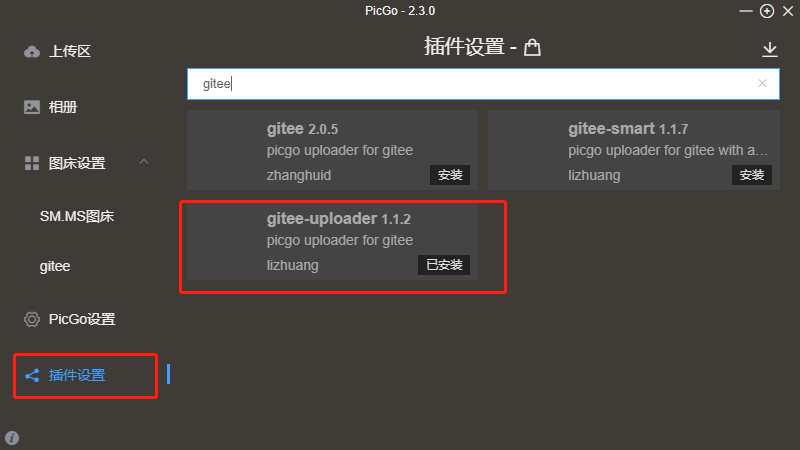Click the grid icon for 图床设置
800x450 pixels.
click(32, 163)
